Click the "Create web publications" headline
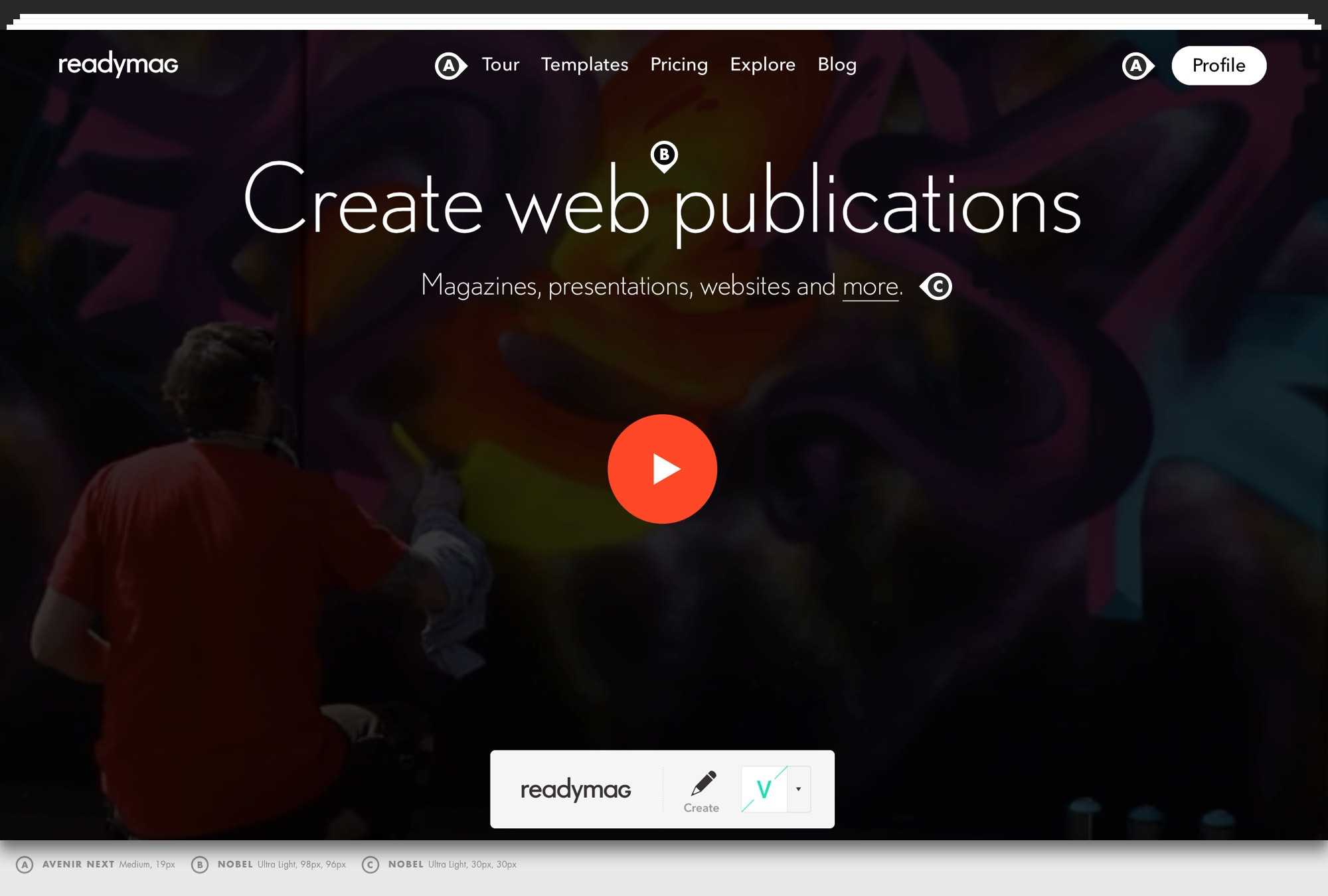1328x896 pixels. click(x=662, y=204)
